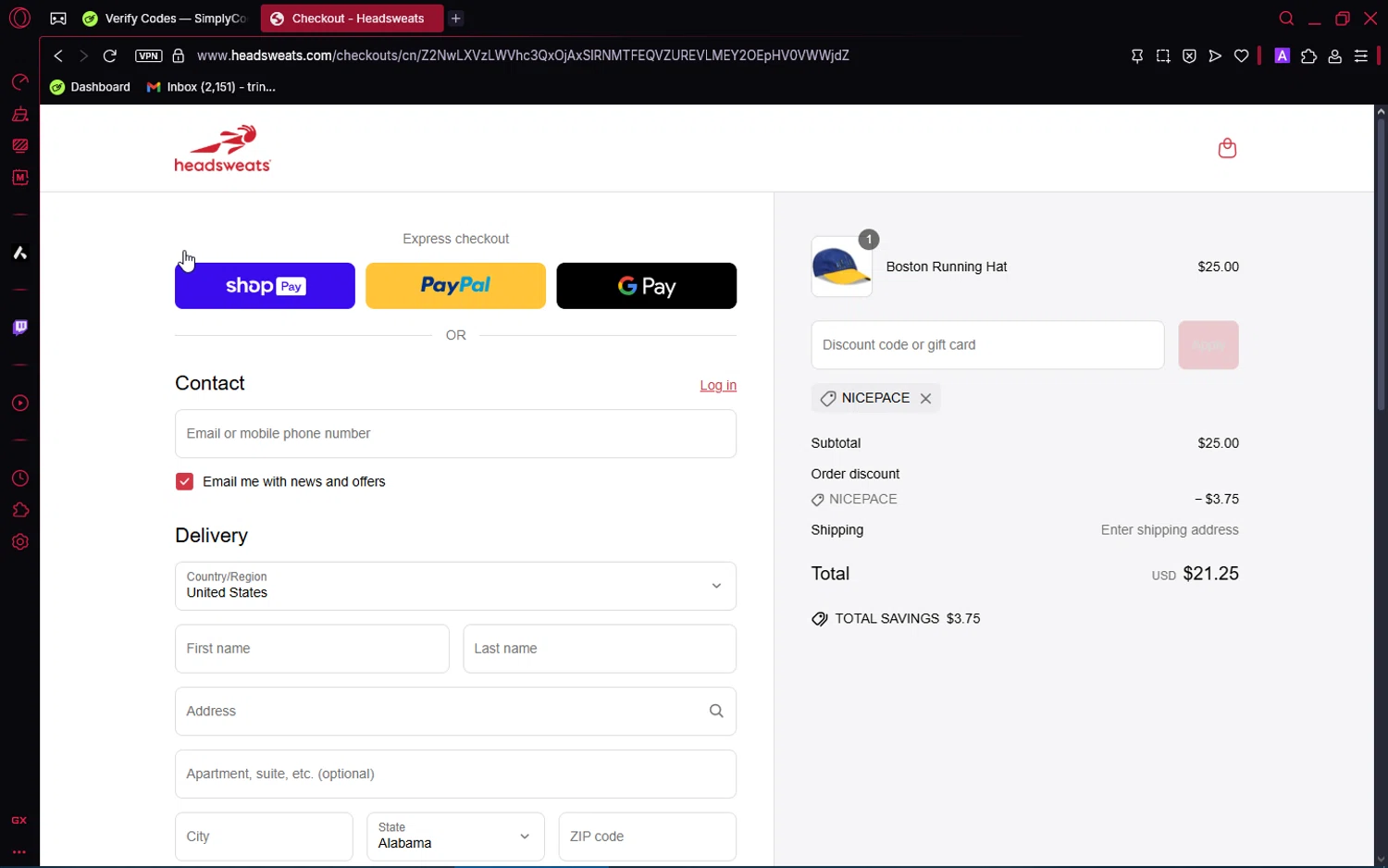The image size is (1388, 868).
Task: Open History clock icon in sidebar
Action: (x=19, y=478)
